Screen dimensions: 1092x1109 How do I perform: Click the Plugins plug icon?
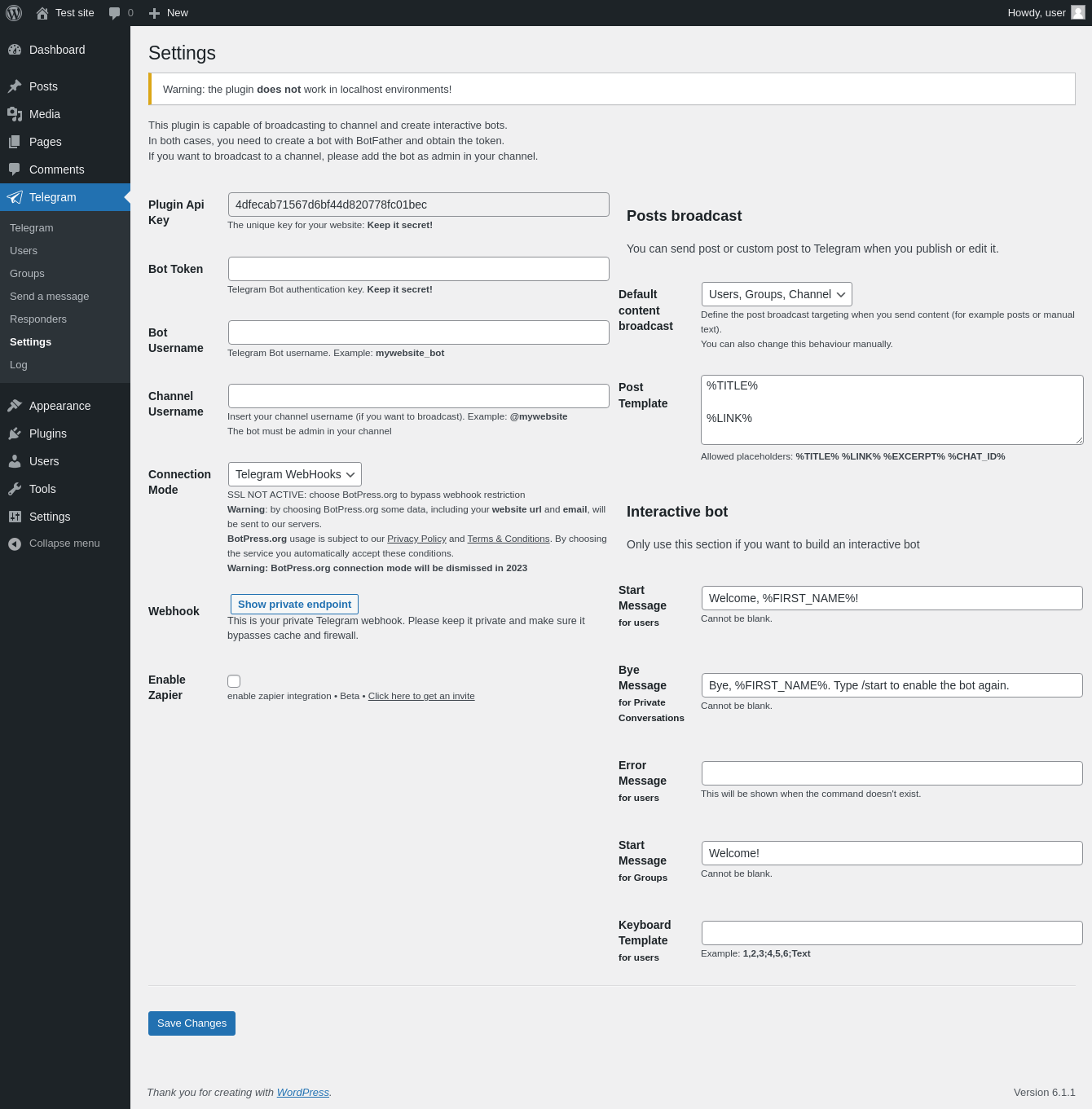tap(15, 433)
